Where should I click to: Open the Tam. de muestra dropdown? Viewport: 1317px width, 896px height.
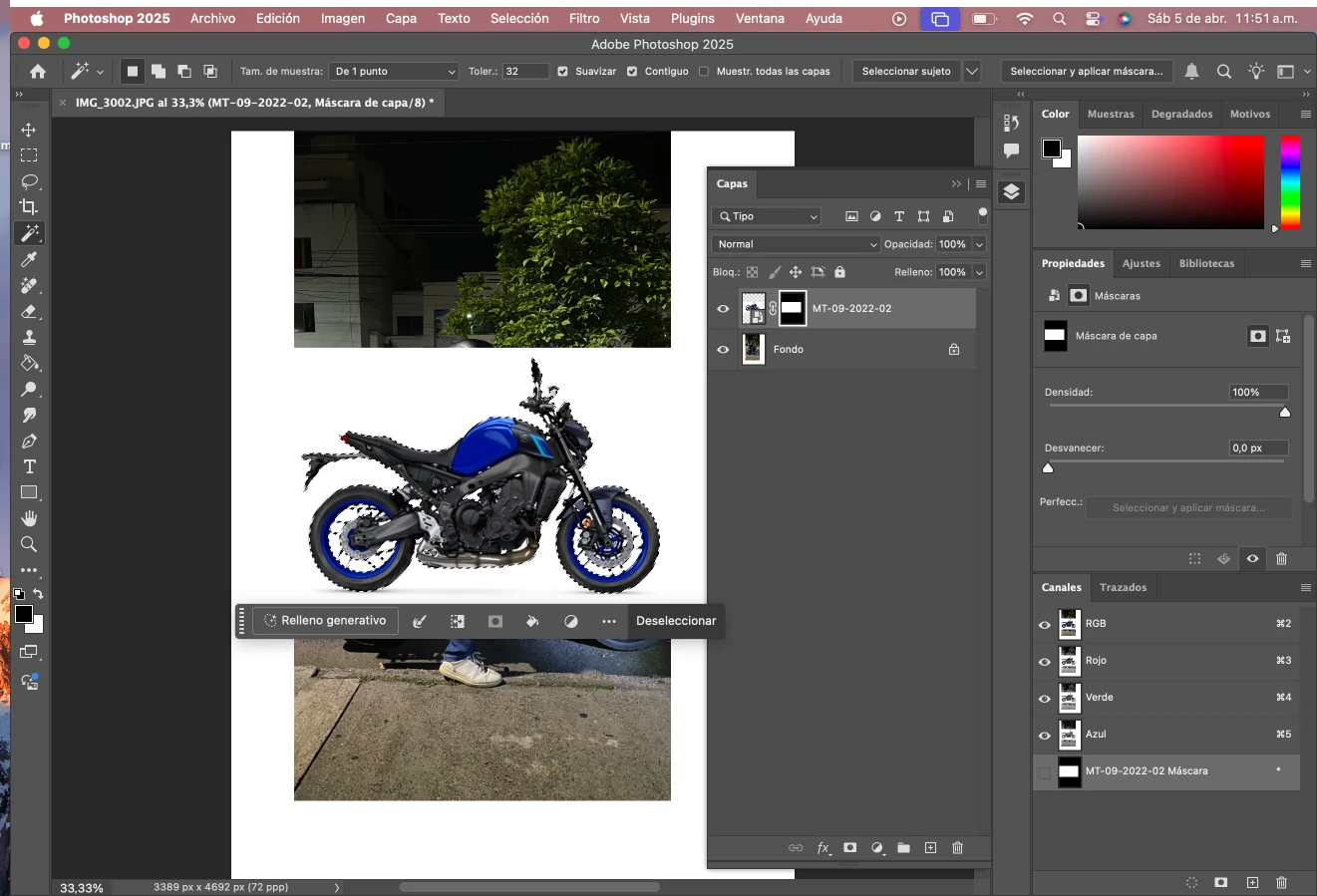(395, 72)
